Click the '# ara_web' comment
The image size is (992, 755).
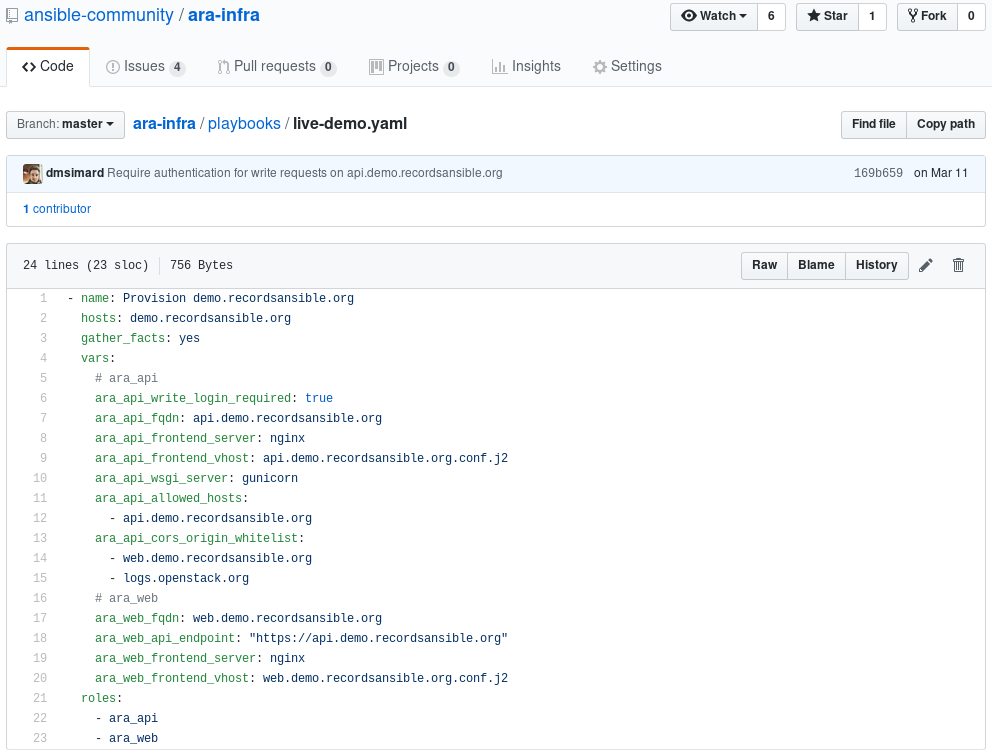tap(127, 598)
